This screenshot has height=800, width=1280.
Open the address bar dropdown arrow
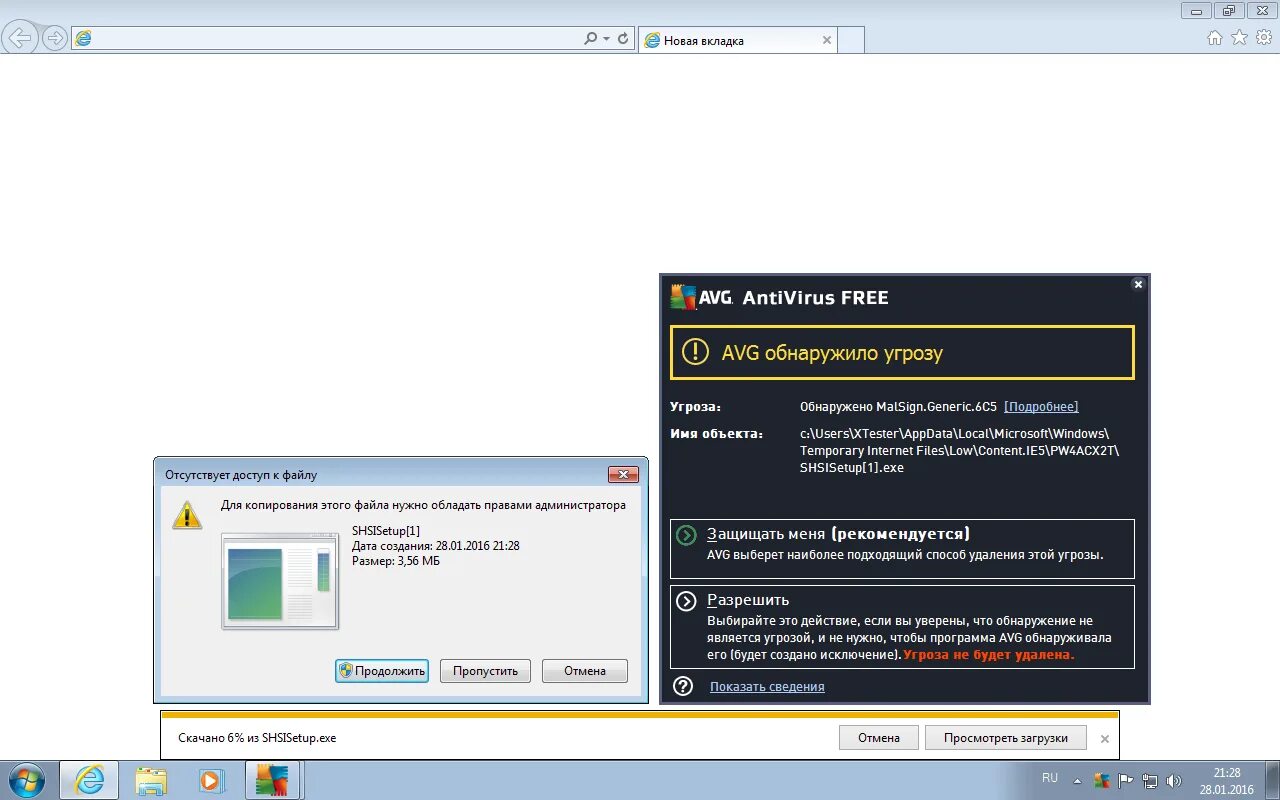(x=606, y=38)
